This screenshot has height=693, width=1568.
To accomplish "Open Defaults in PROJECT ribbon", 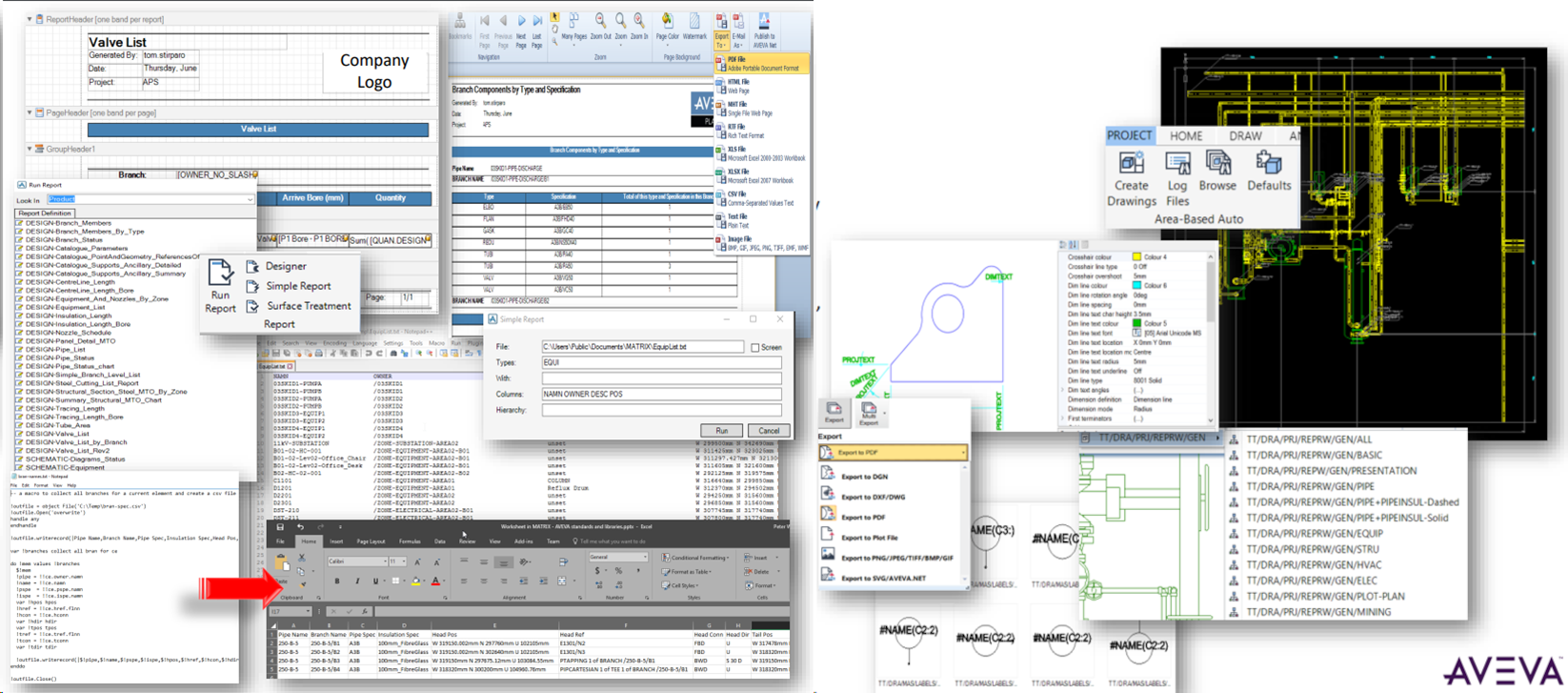I will coord(1269,172).
